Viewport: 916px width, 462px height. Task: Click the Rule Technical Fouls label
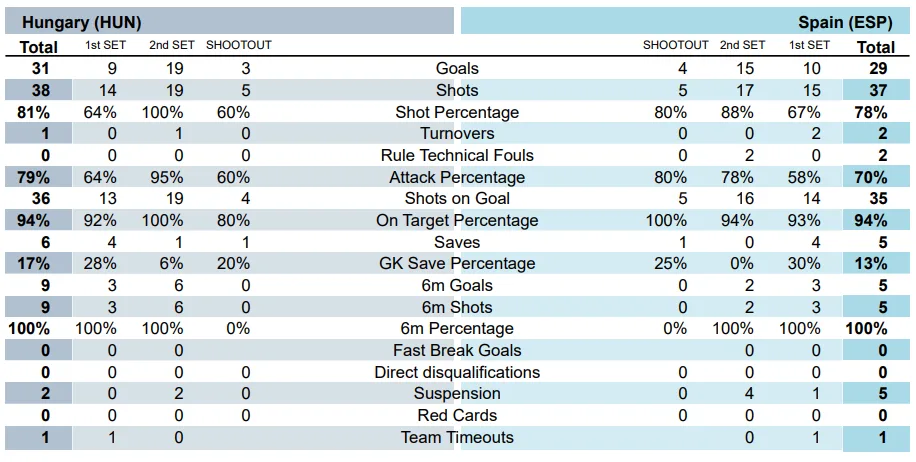(x=457, y=155)
